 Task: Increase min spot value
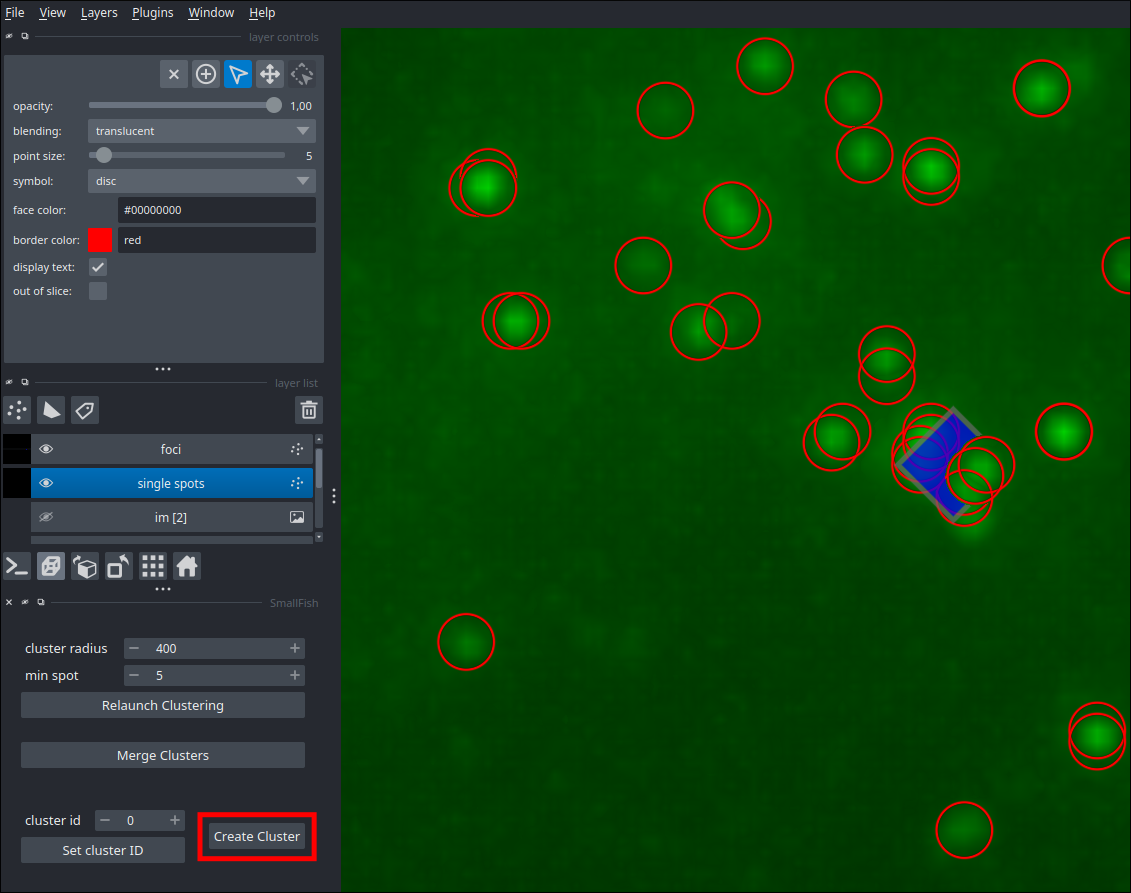coord(295,675)
